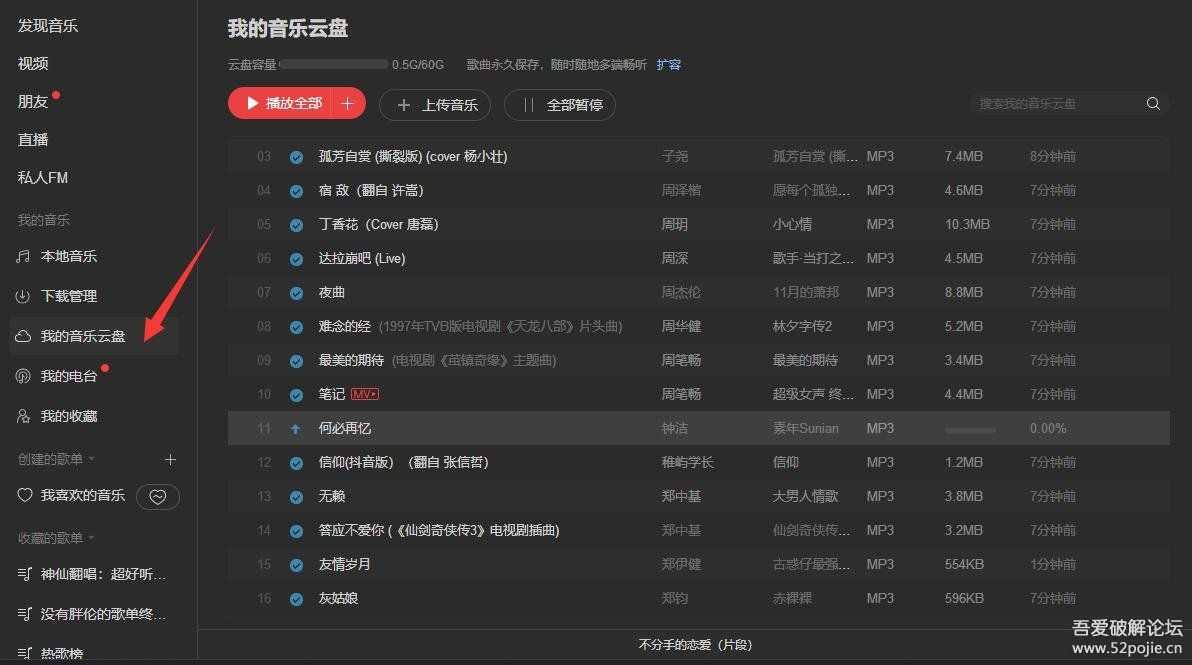Click artist 子尧 in row 03
The height and width of the screenshot is (665, 1192).
coord(674,157)
